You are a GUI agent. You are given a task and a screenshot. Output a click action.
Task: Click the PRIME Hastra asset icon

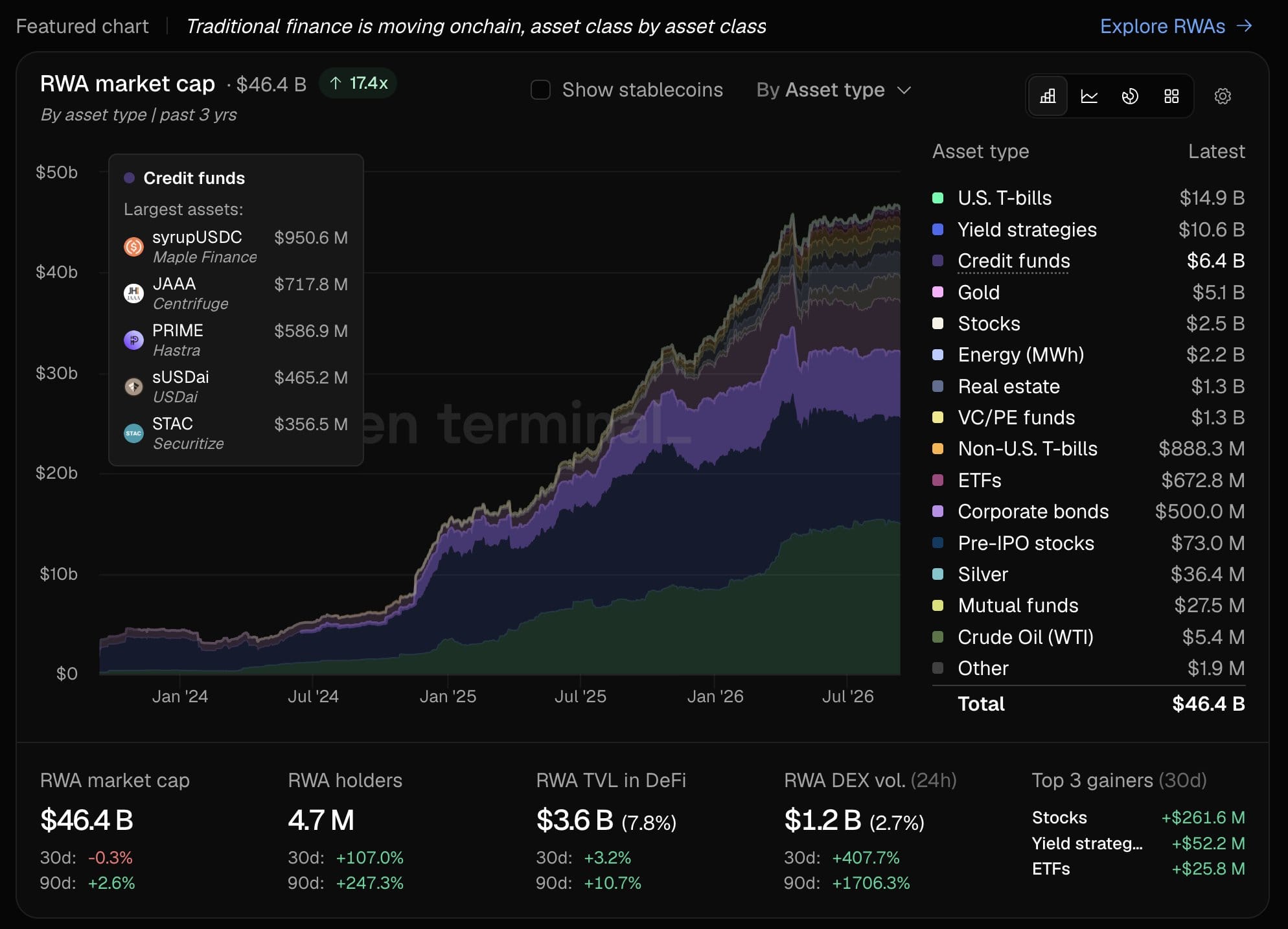pos(133,340)
